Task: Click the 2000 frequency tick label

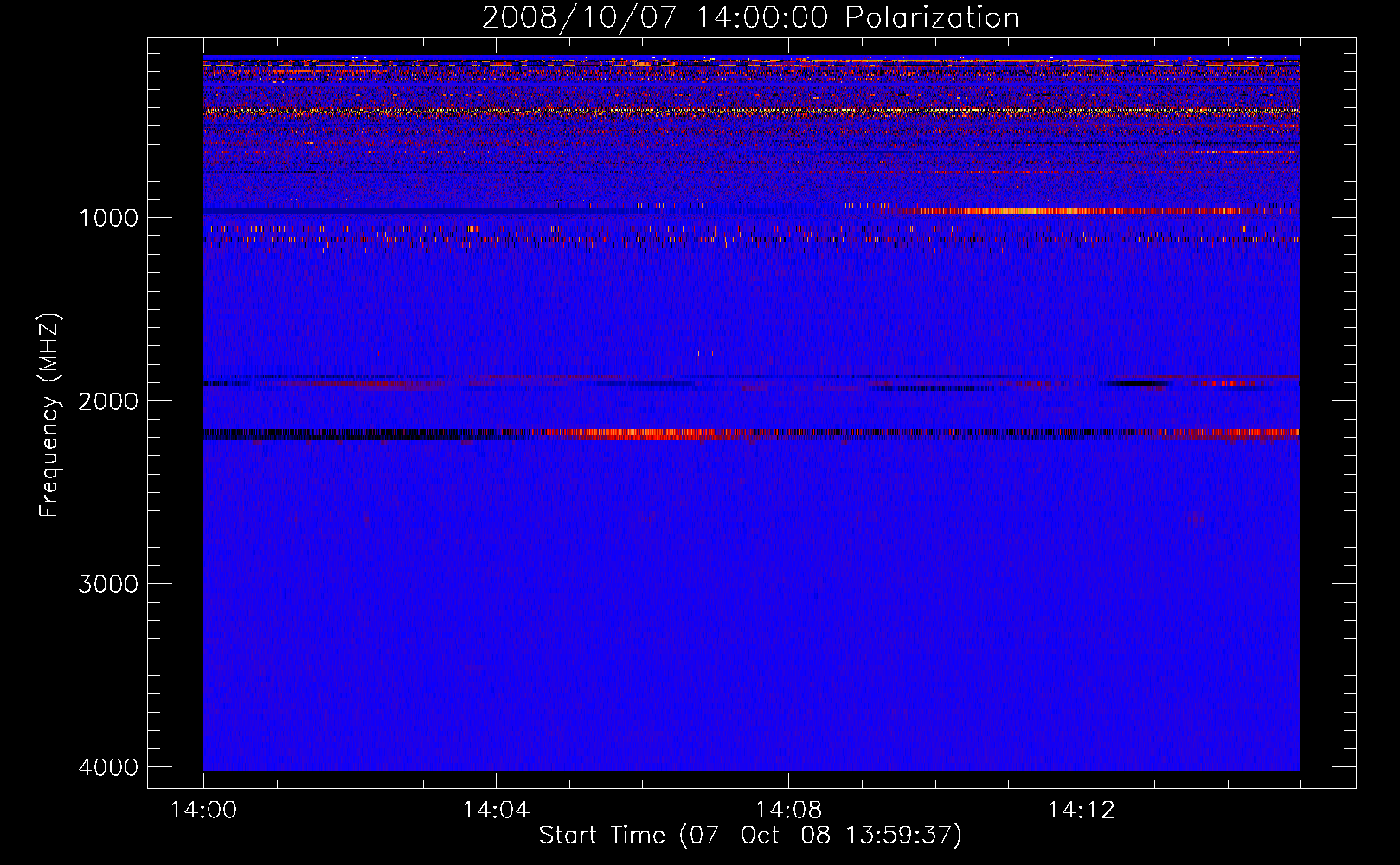Action: 108,400
